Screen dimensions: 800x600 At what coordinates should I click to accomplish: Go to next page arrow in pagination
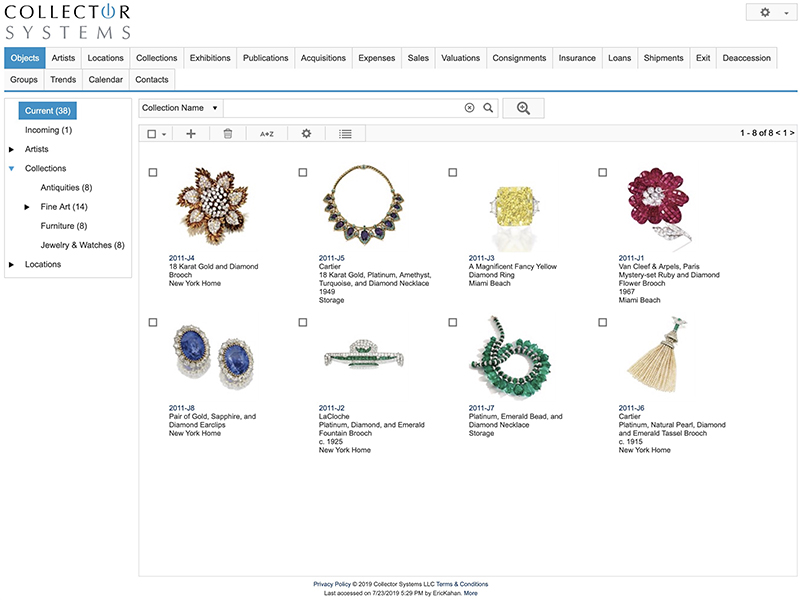point(792,133)
